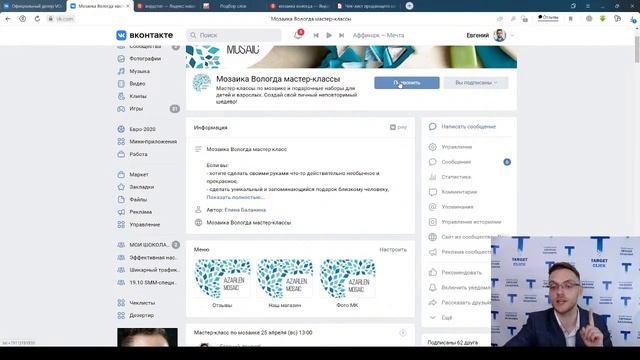
Task: Click Рассказать друзьям share icon
Action: click(433, 302)
